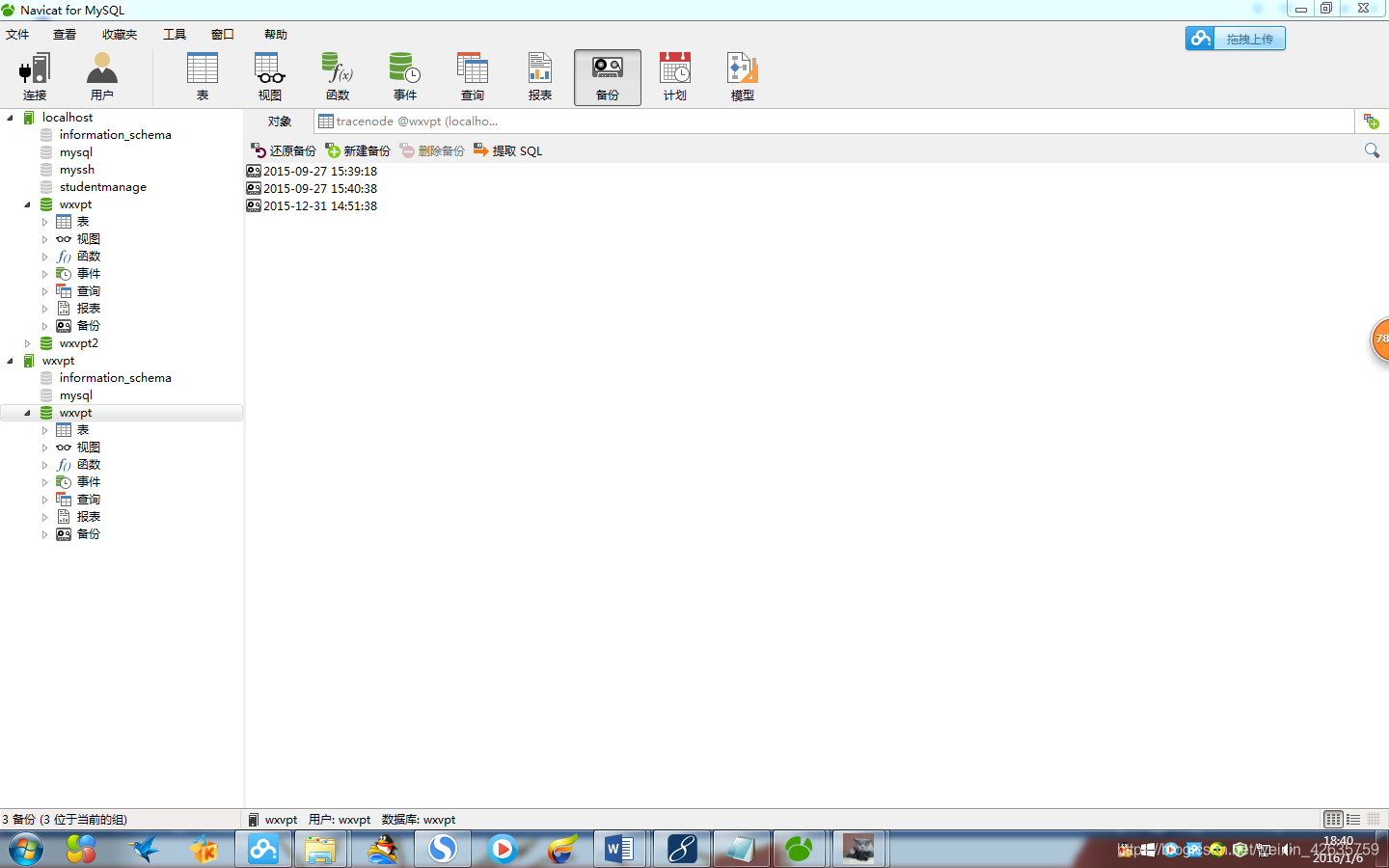
Task: Open the 模型 (Model) toolbar icon
Action: [742, 75]
